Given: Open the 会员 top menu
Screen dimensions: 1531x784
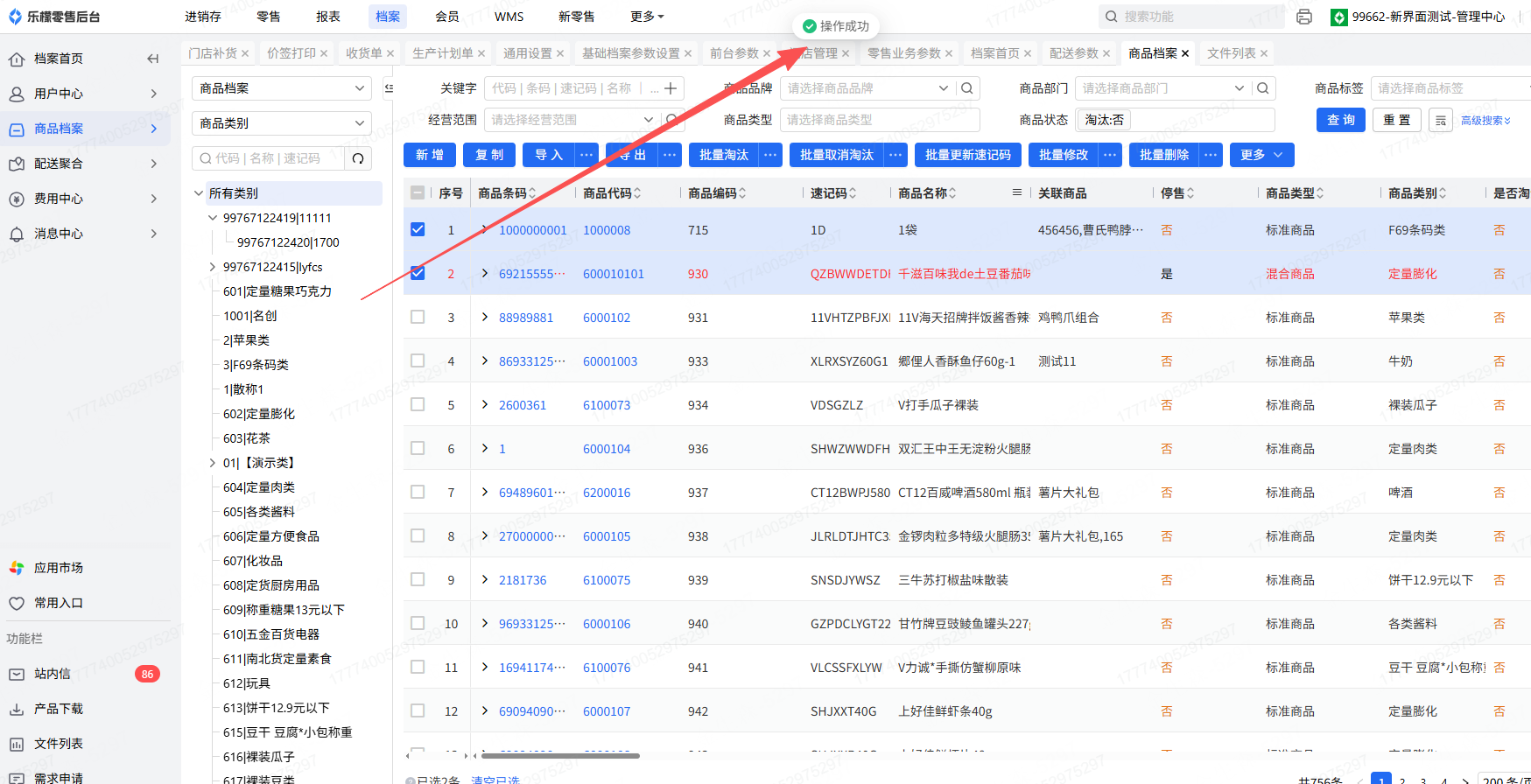Looking at the screenshot, I should 447,17.
